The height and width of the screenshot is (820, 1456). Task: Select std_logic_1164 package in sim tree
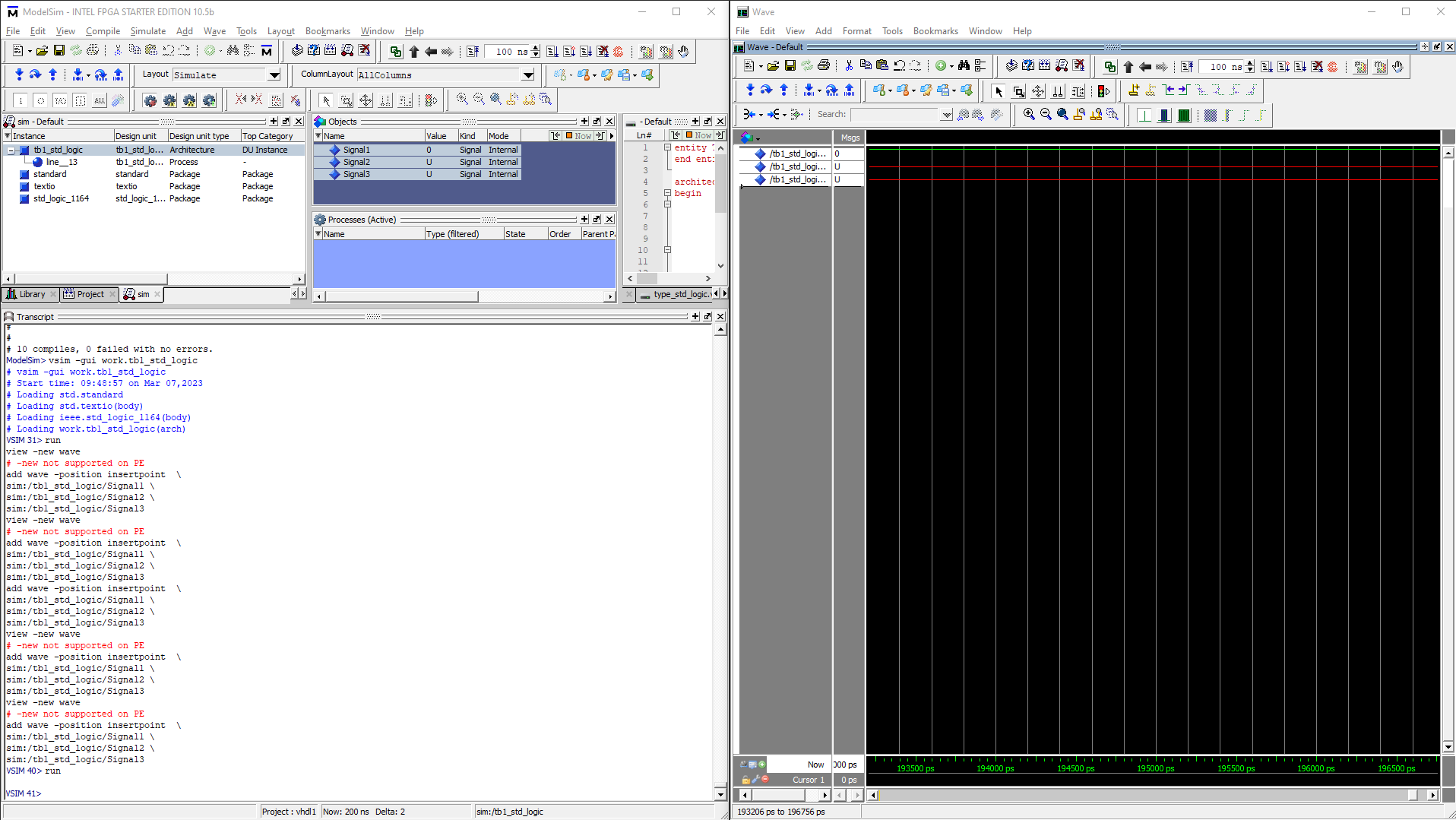pos(61,198)
